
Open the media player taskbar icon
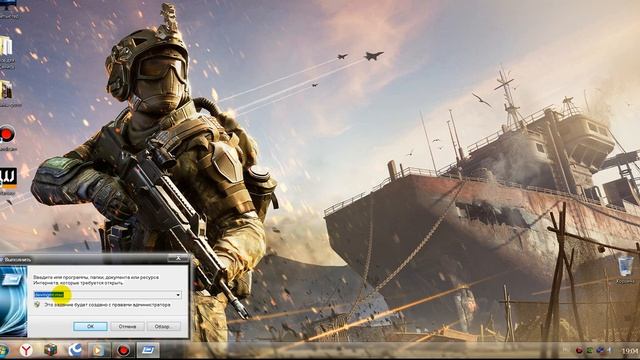click(99, 350)
